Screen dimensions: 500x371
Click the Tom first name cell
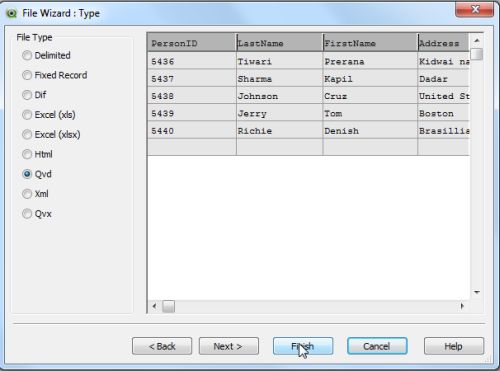tap(370, 113)
